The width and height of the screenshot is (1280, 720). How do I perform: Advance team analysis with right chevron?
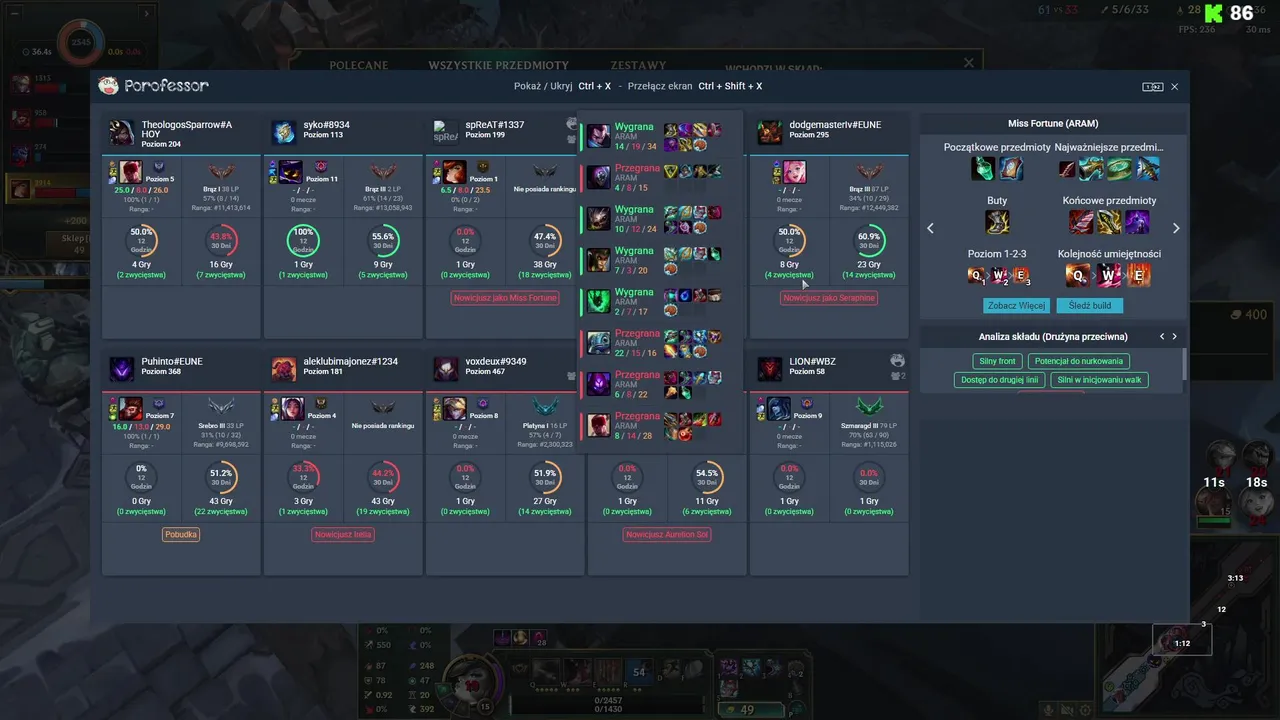[1174, 337]
